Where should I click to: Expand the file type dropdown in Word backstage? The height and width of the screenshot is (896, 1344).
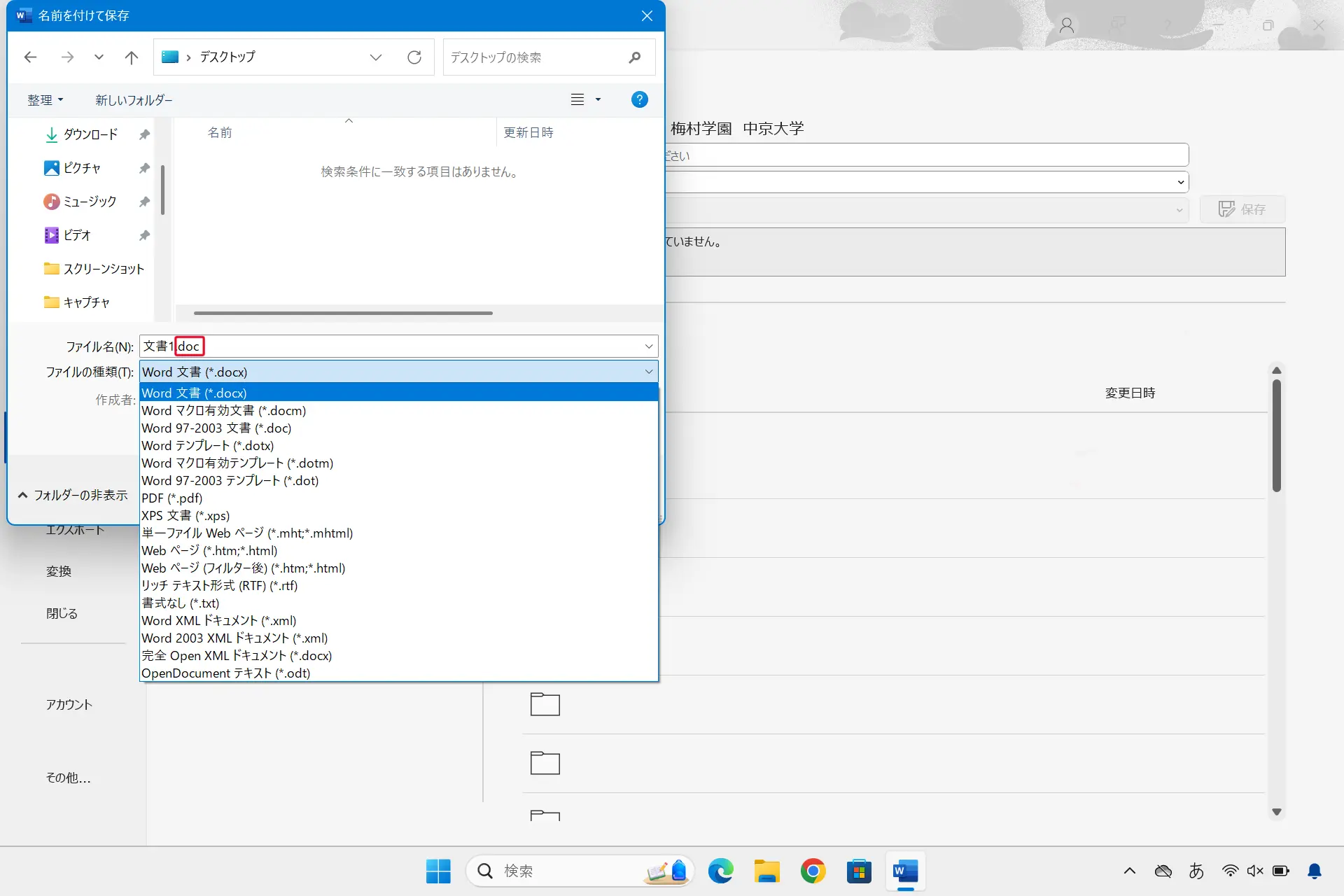tap(1181, 182)
